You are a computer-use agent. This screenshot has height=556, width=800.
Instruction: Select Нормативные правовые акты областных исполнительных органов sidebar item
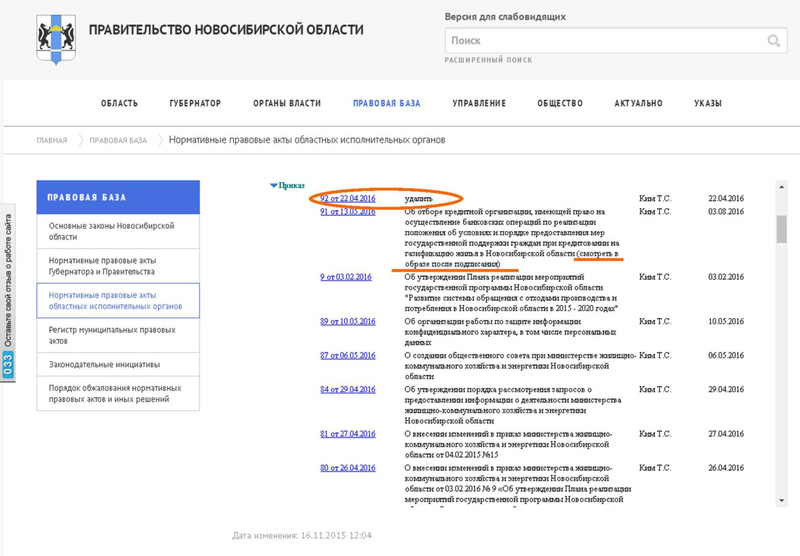pos(118,300)
